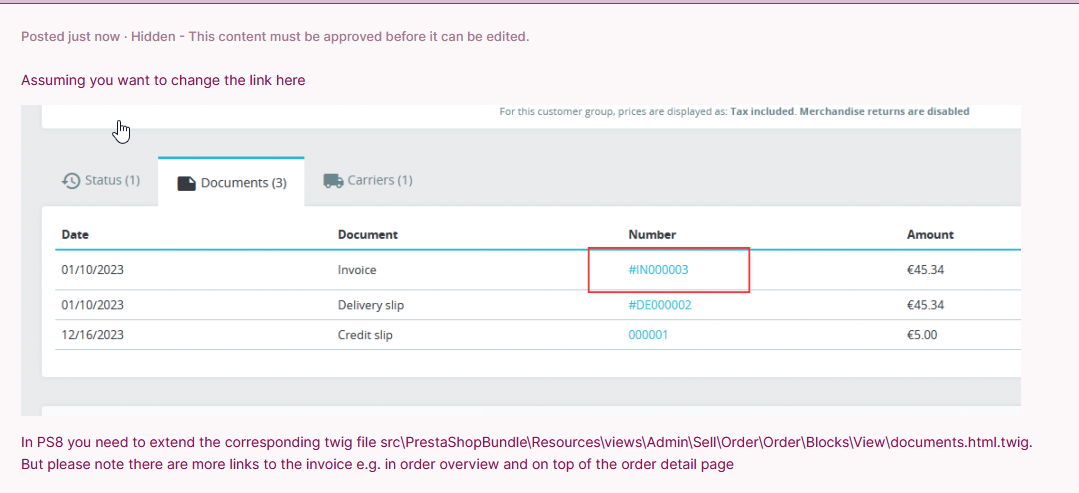Select the Delivery slip document cell
Image resolution: width=1079 pixels, height=493 pixels.
point(371,305)
